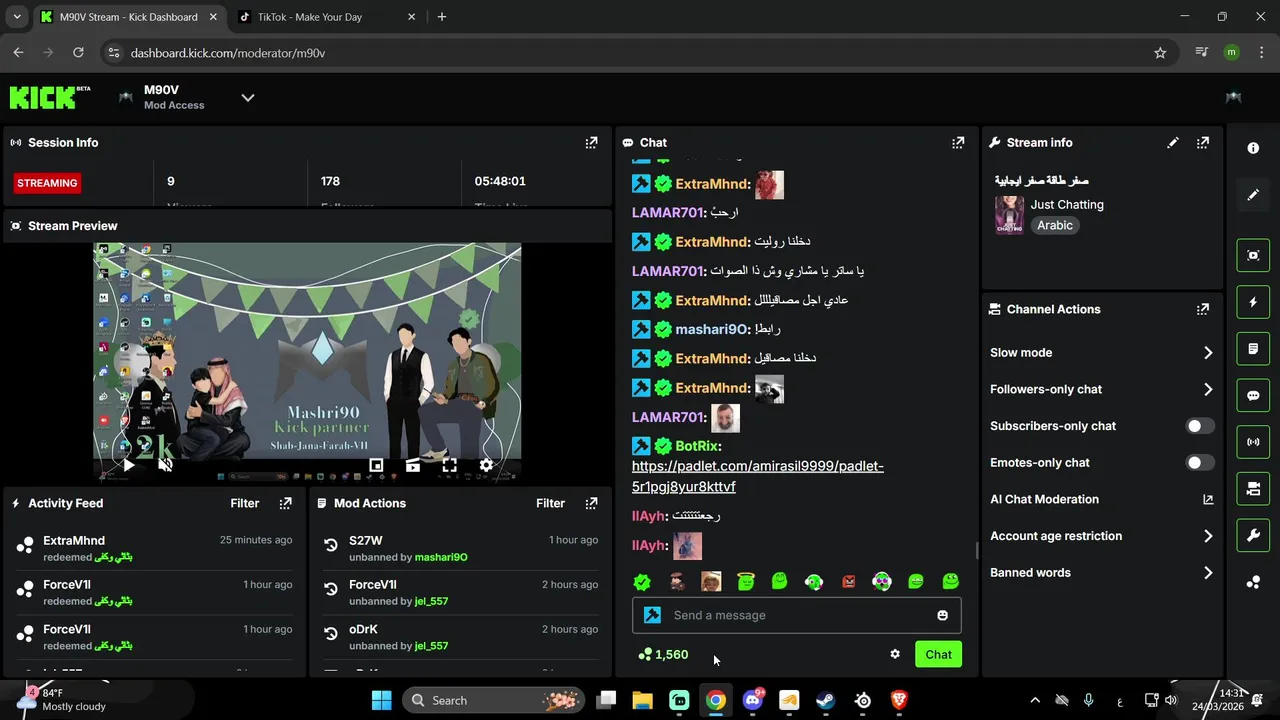Select the wrench sidebar icon
This screenshot has width=1280, height=720.
coord(1253,535)
